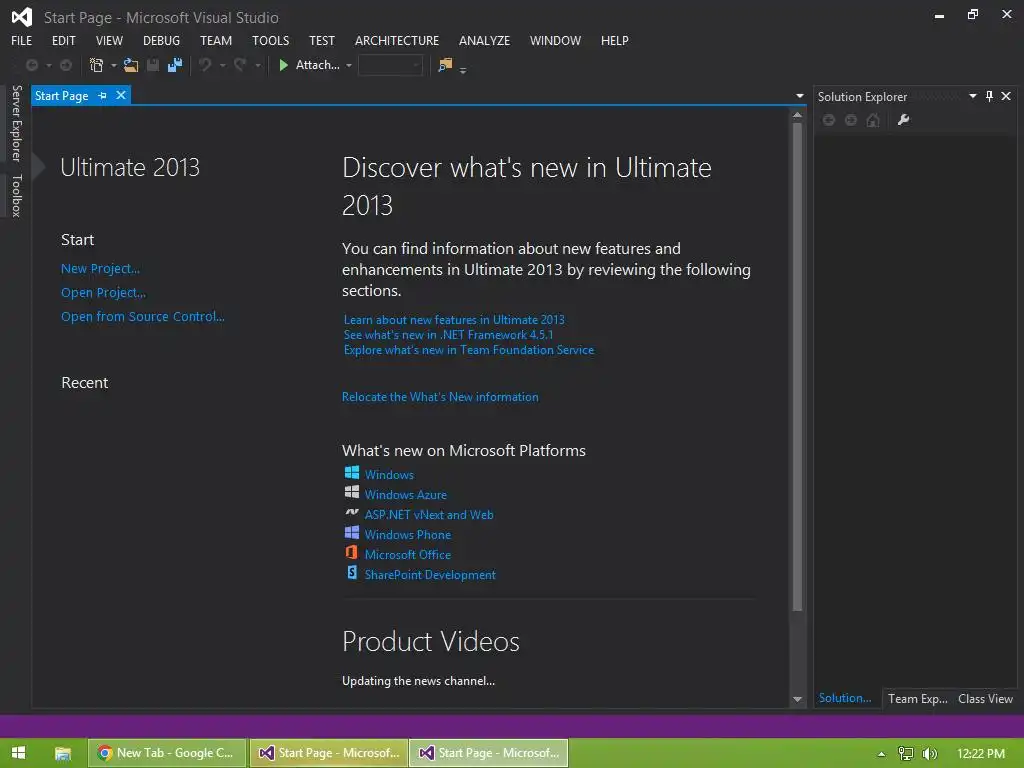Open the New Project icon dropdown arrow
Viewport: 1024px width, 768px height.
114,65
